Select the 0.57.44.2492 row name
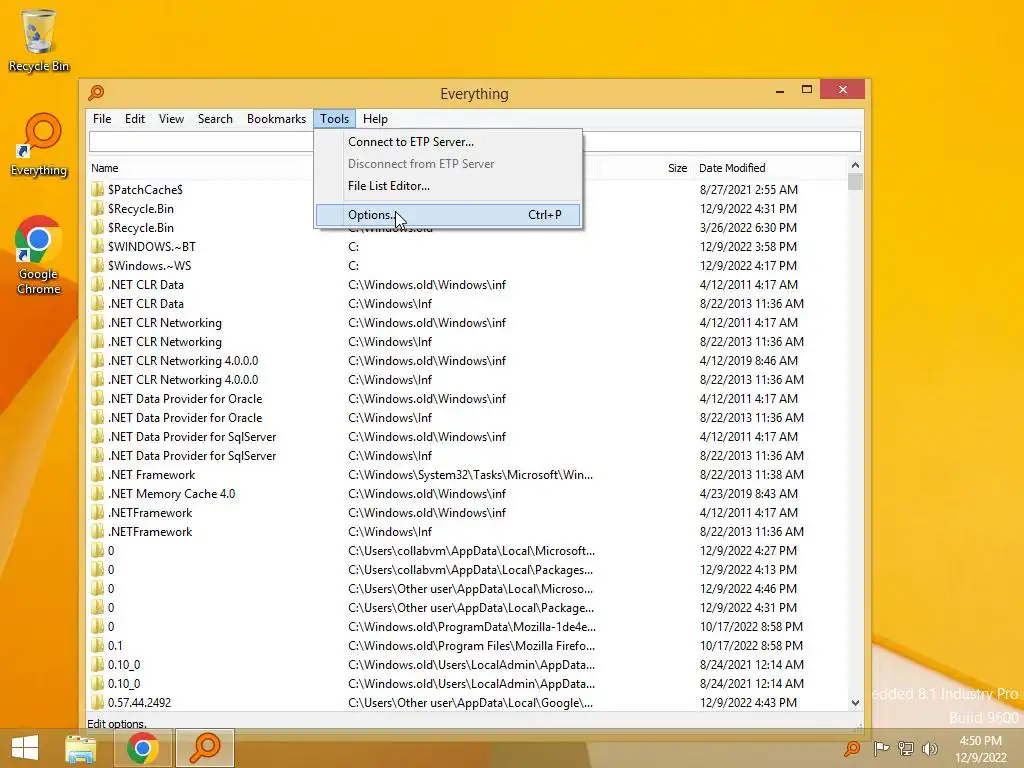1024x768 pixels. 139,703
